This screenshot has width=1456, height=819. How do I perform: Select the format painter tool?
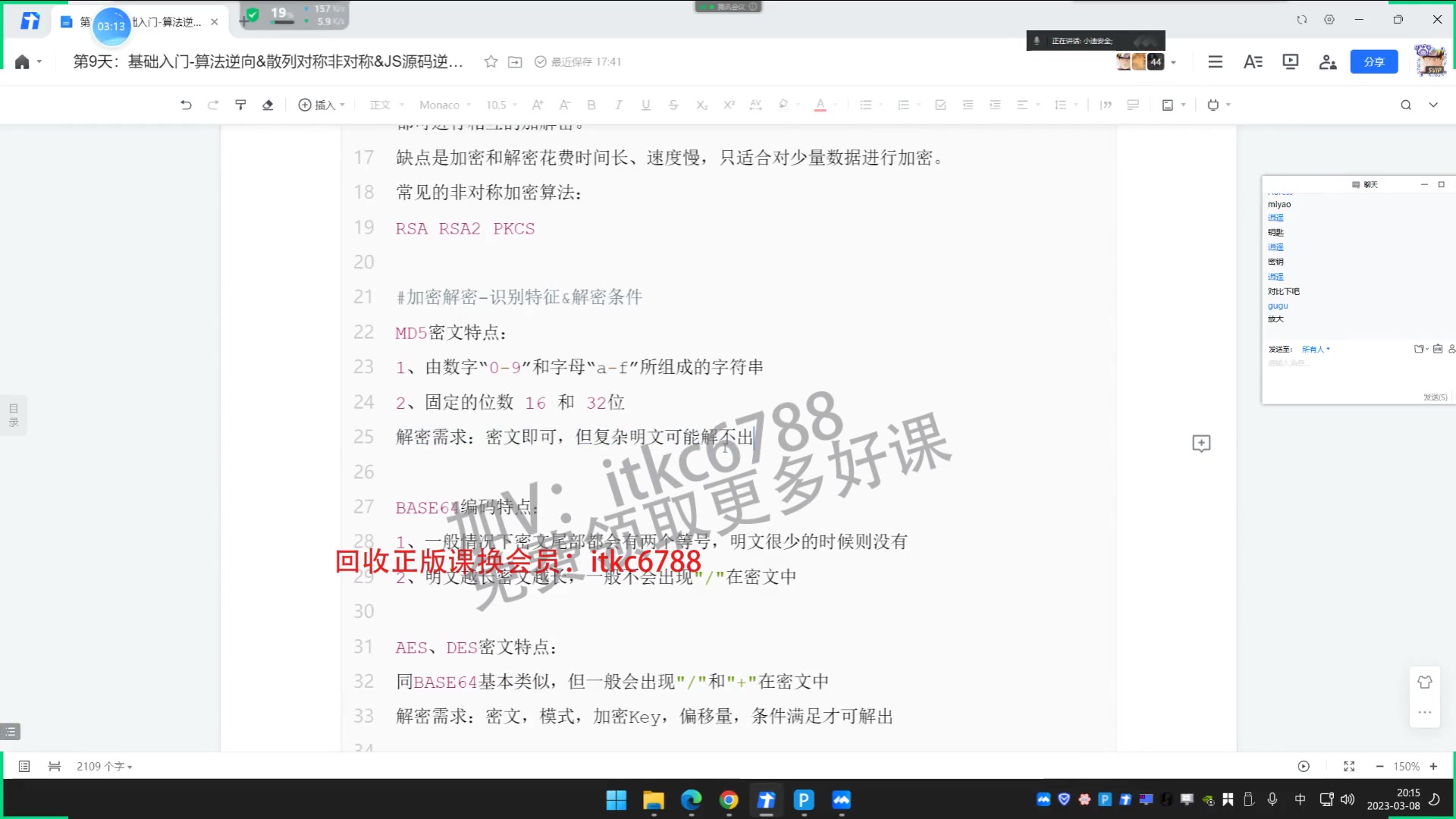tap(240, 105)
